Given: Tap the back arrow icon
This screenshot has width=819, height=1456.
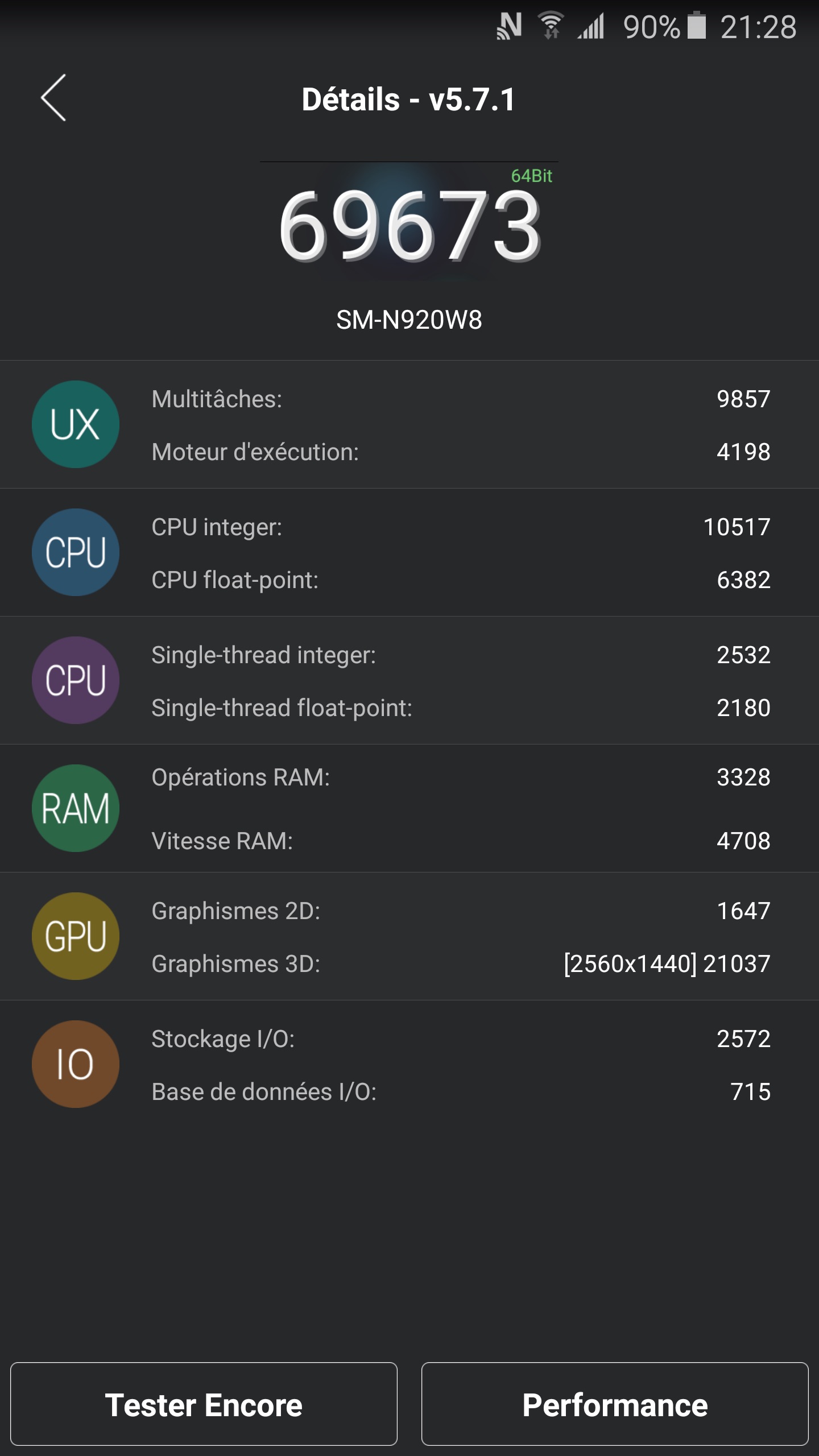Looking at the screenshot, I should [54, 98].
